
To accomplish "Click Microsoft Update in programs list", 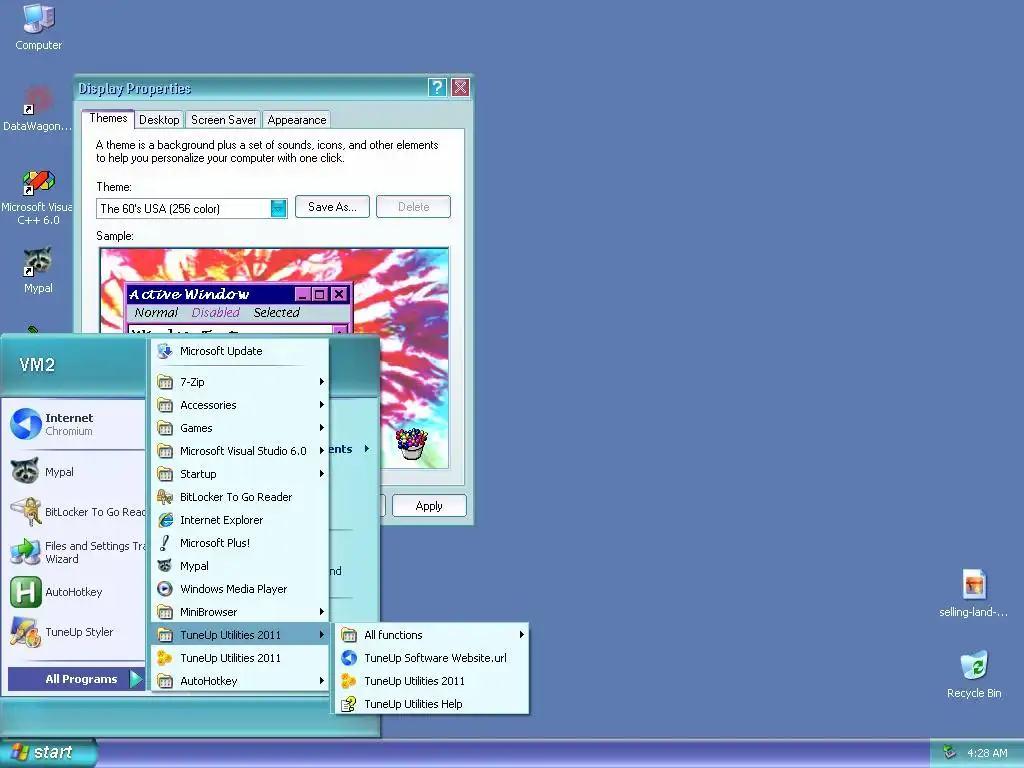I will coord(240,351).
